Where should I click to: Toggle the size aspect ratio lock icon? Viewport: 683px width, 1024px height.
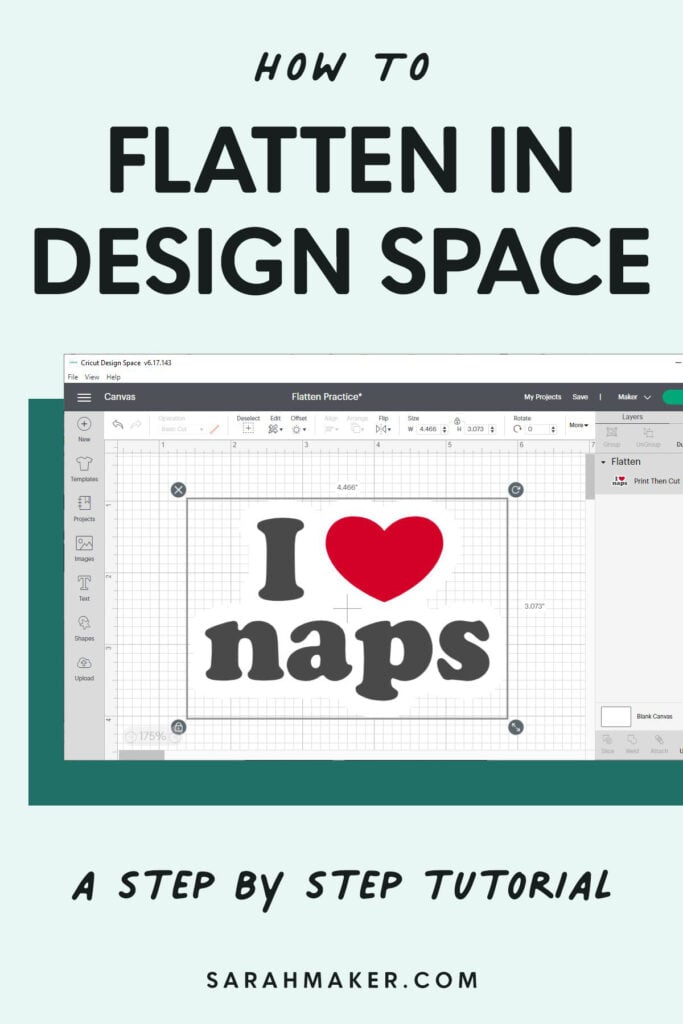tap(457, 421)
